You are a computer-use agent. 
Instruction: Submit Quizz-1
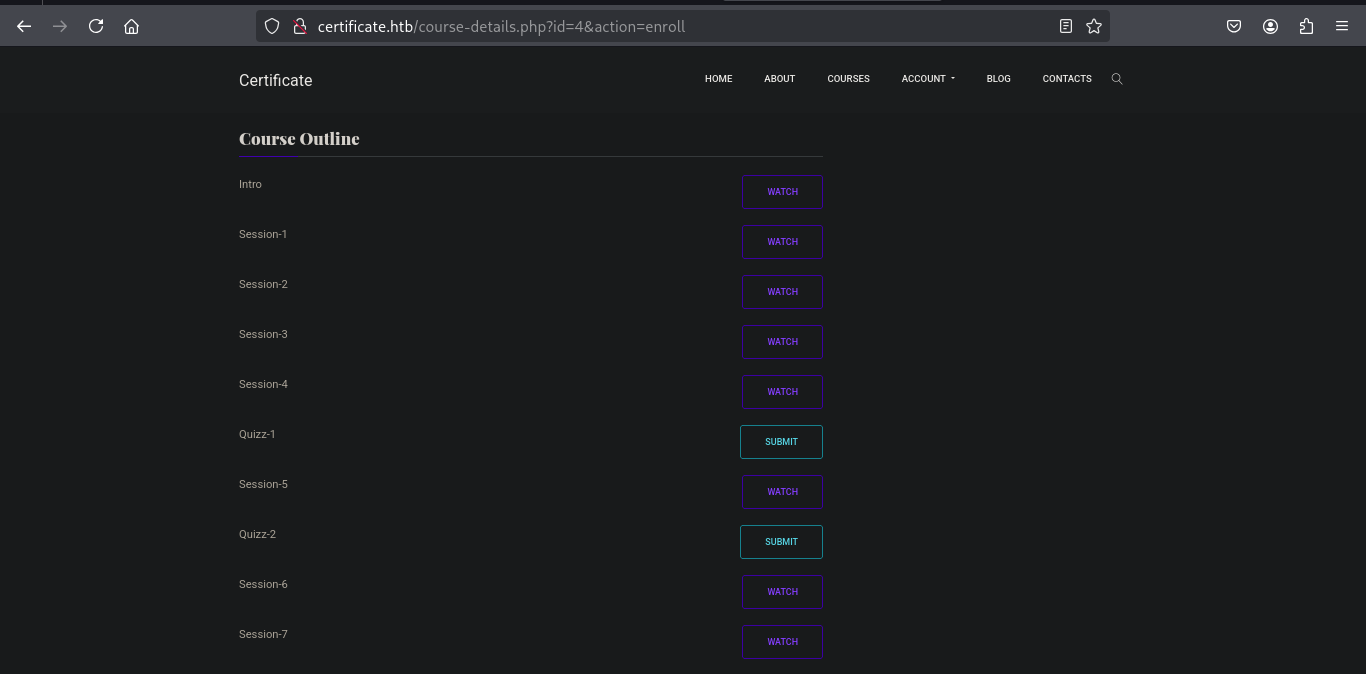[x=781, y=442]
